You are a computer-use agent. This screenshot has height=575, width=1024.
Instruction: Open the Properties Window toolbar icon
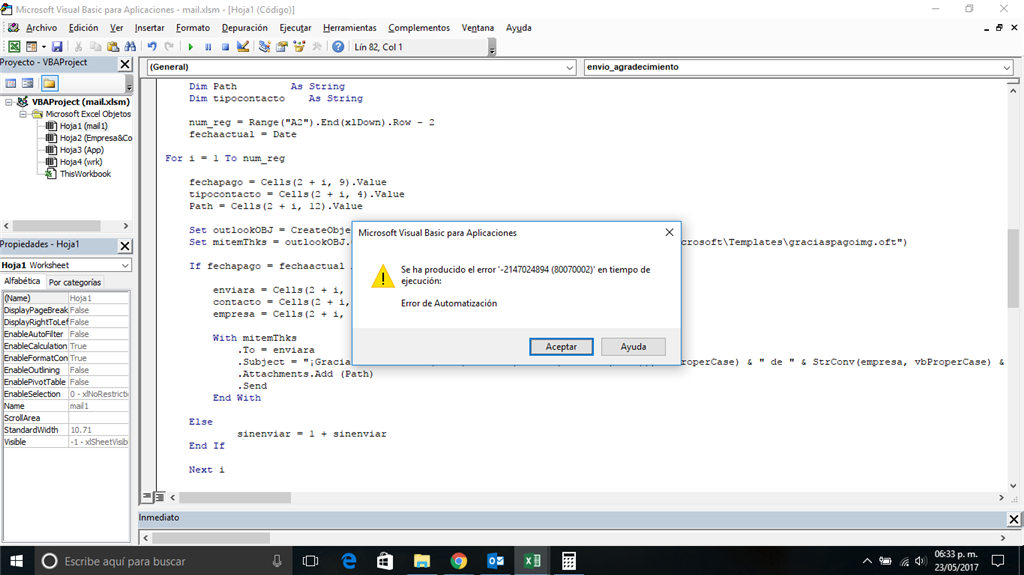click(282, 46)
